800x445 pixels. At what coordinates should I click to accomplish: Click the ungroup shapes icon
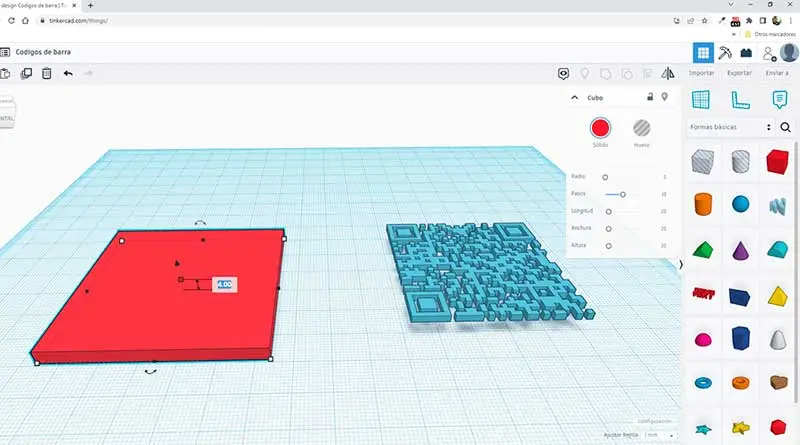627,74
